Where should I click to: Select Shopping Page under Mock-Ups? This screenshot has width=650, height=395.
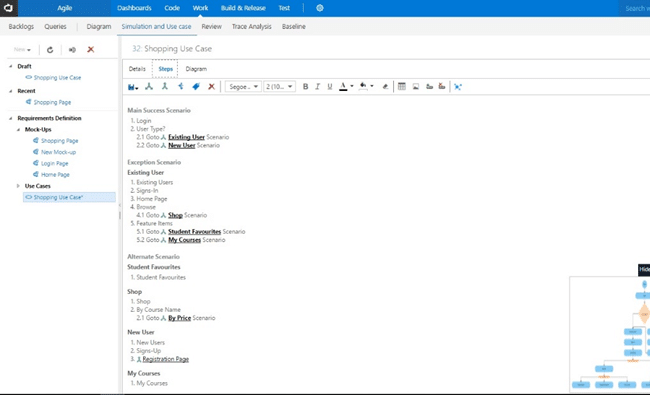click(x=59, y=141)
